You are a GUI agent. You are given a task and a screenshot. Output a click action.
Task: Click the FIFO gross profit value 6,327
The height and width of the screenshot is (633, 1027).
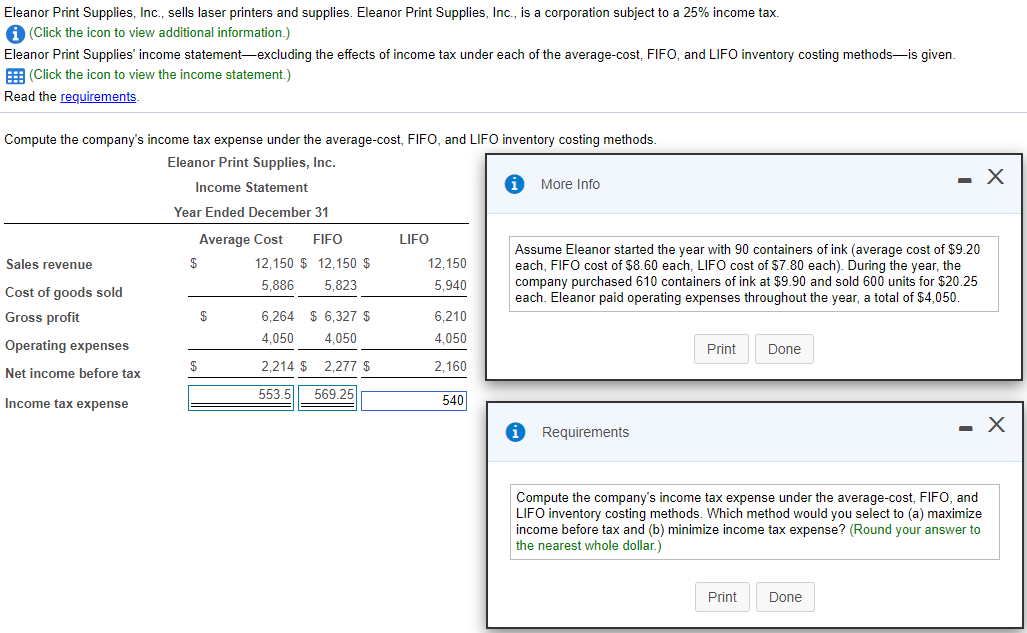(x=341, y=316)
